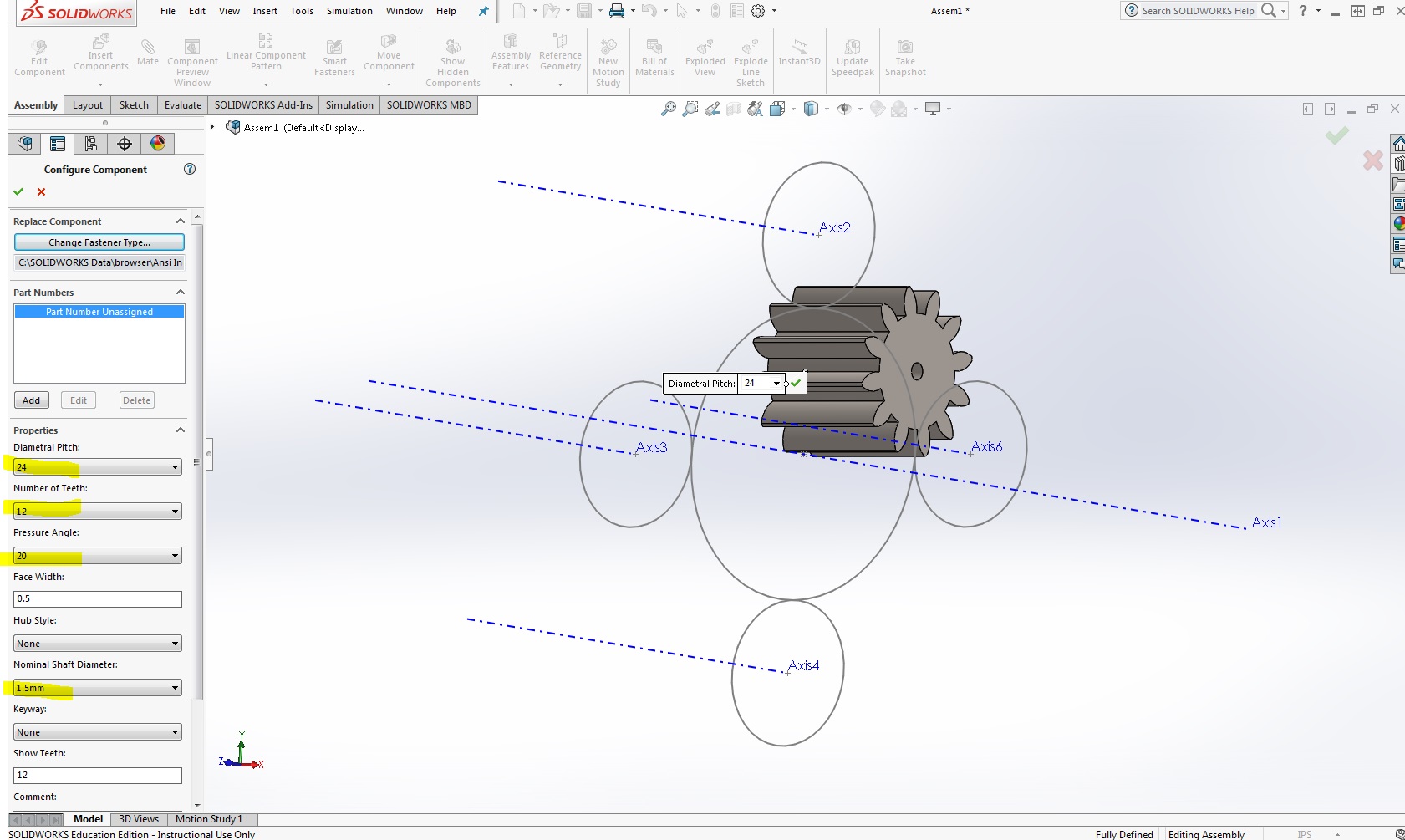Screen dimensions: 1405x840
Task: Switch to the Evaluate tab
Action: click(x=182, y=105)
